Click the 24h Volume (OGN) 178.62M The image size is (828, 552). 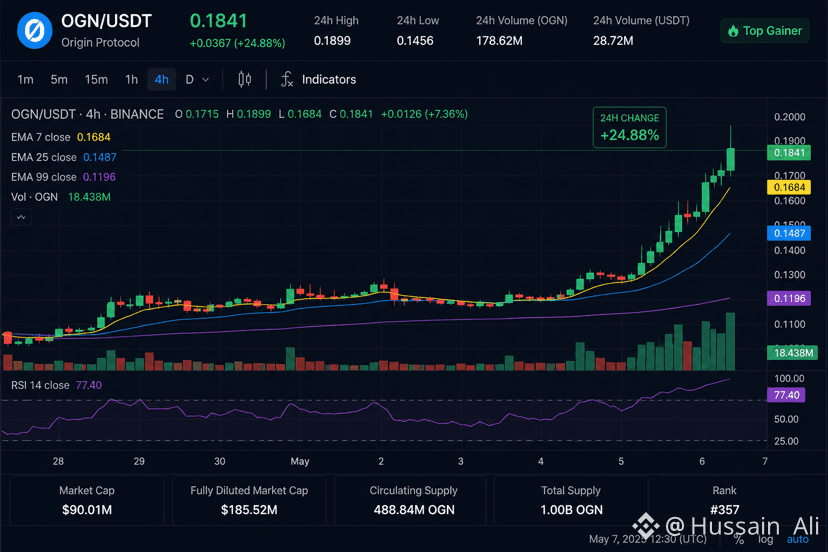click(x=499, y=41)
